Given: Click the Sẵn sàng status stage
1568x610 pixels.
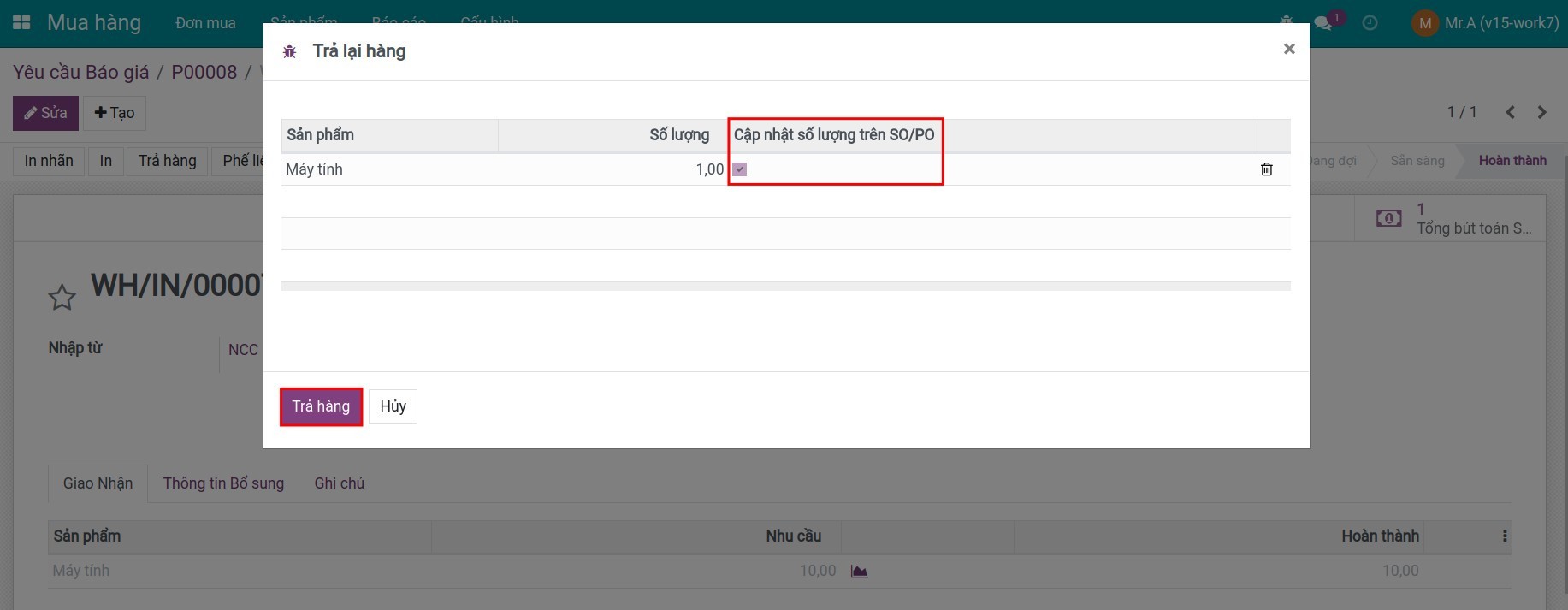Looking at the screenshot, I should (x=1417, y=161).
